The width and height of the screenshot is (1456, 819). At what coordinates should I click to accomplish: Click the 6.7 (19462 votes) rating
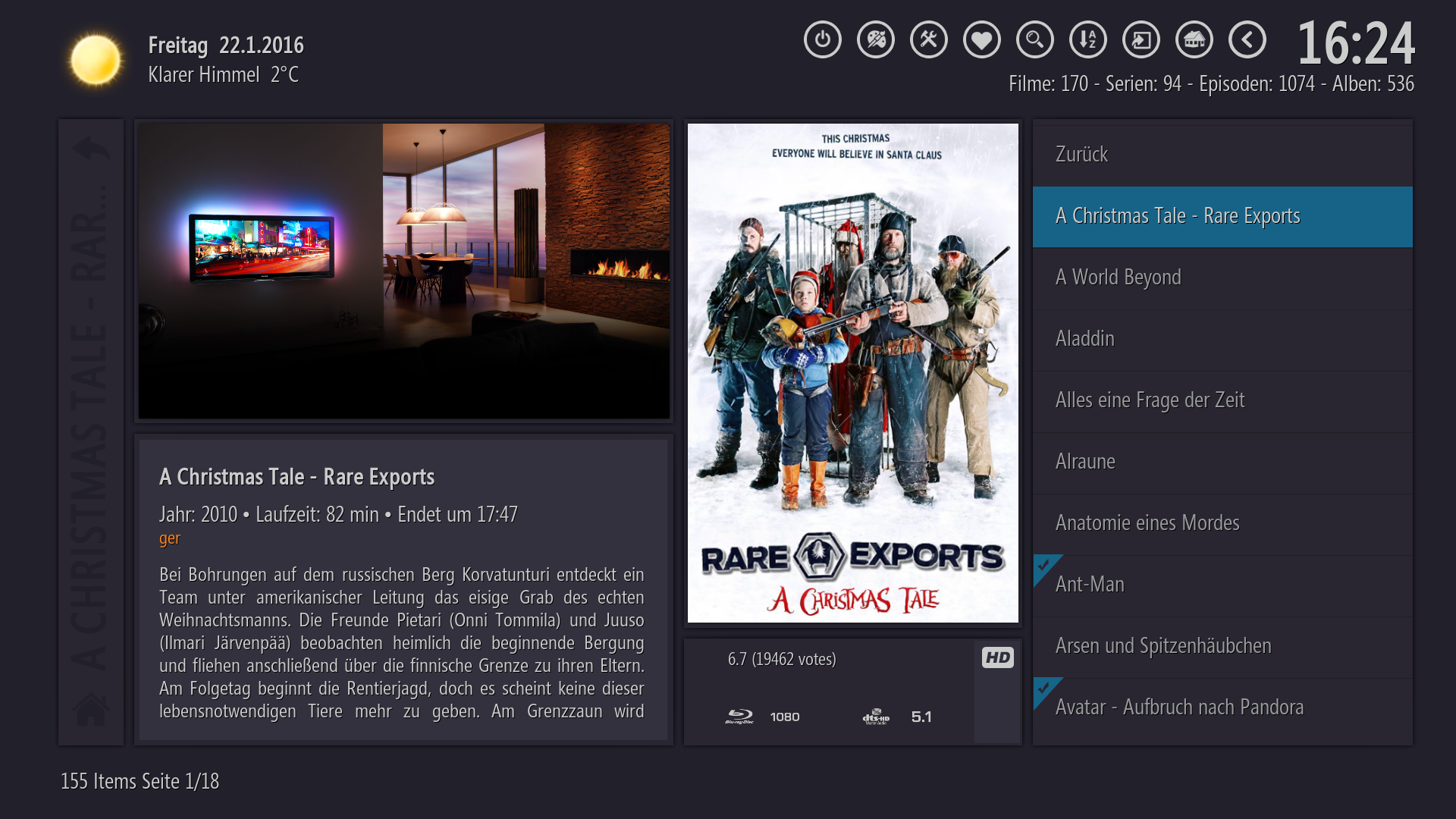tap(782, 659)
